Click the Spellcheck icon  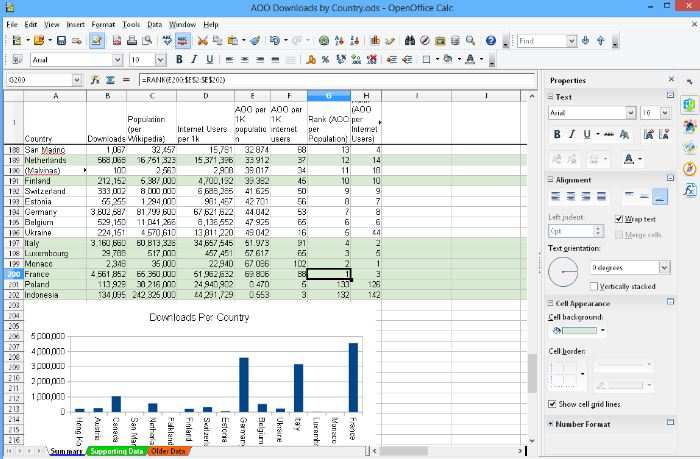click(x=167, y=41)
